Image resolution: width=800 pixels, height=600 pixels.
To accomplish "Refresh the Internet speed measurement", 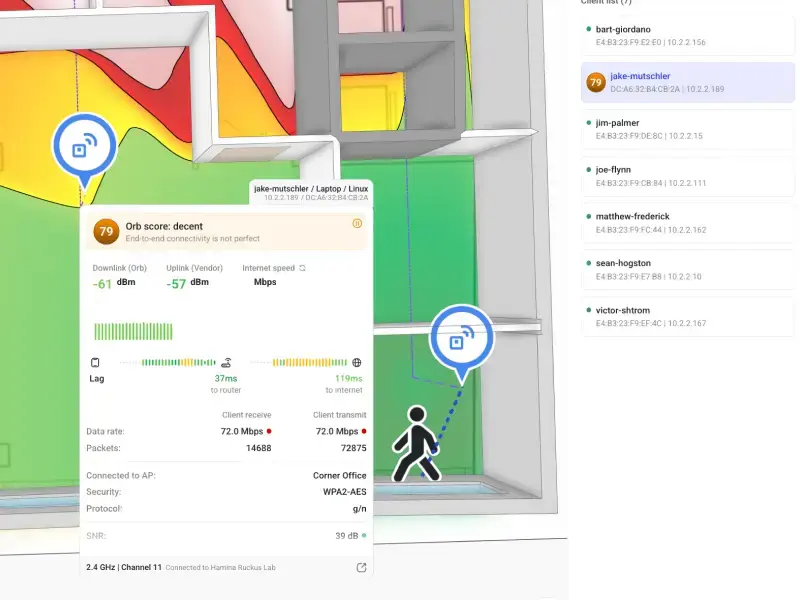I will pos(302,268).
